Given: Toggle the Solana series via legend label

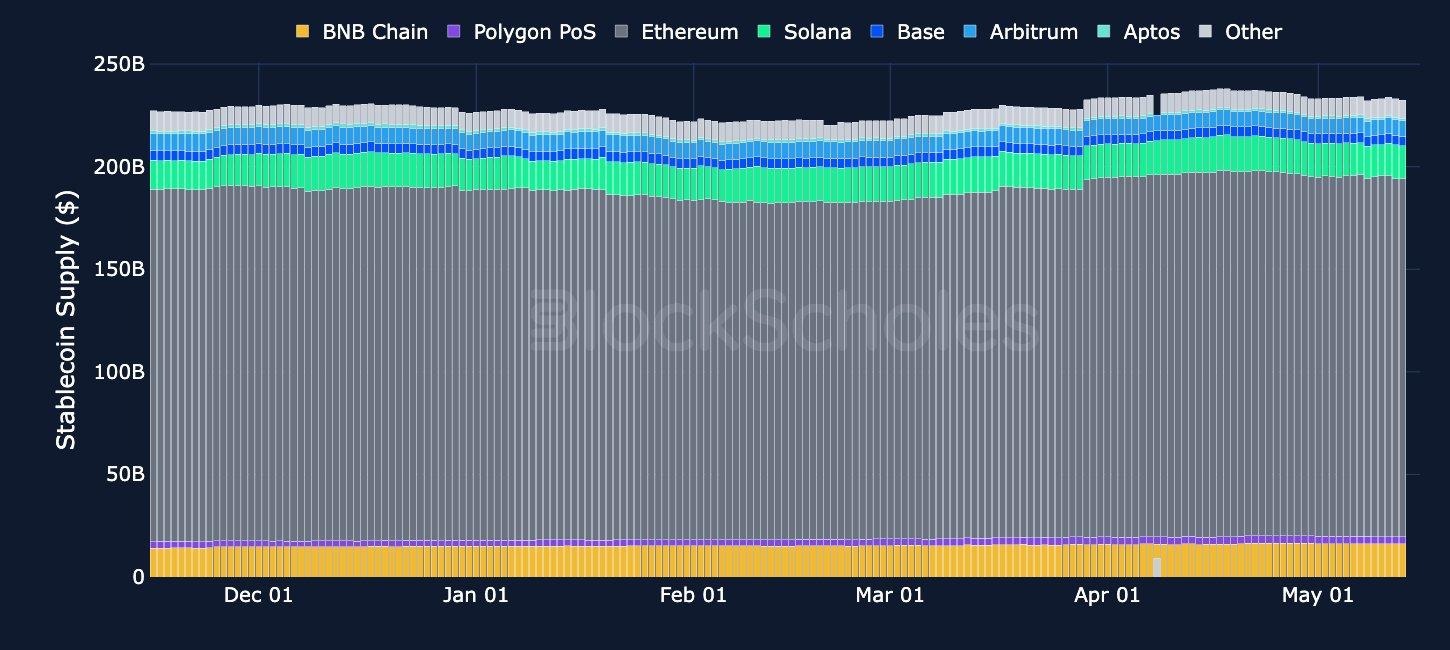Looking at the screenshot, I should (x=818, y=32).
